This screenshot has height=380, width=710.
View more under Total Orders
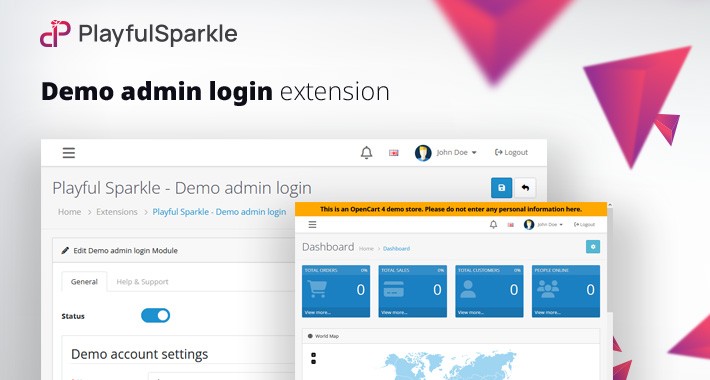[318, 313]
